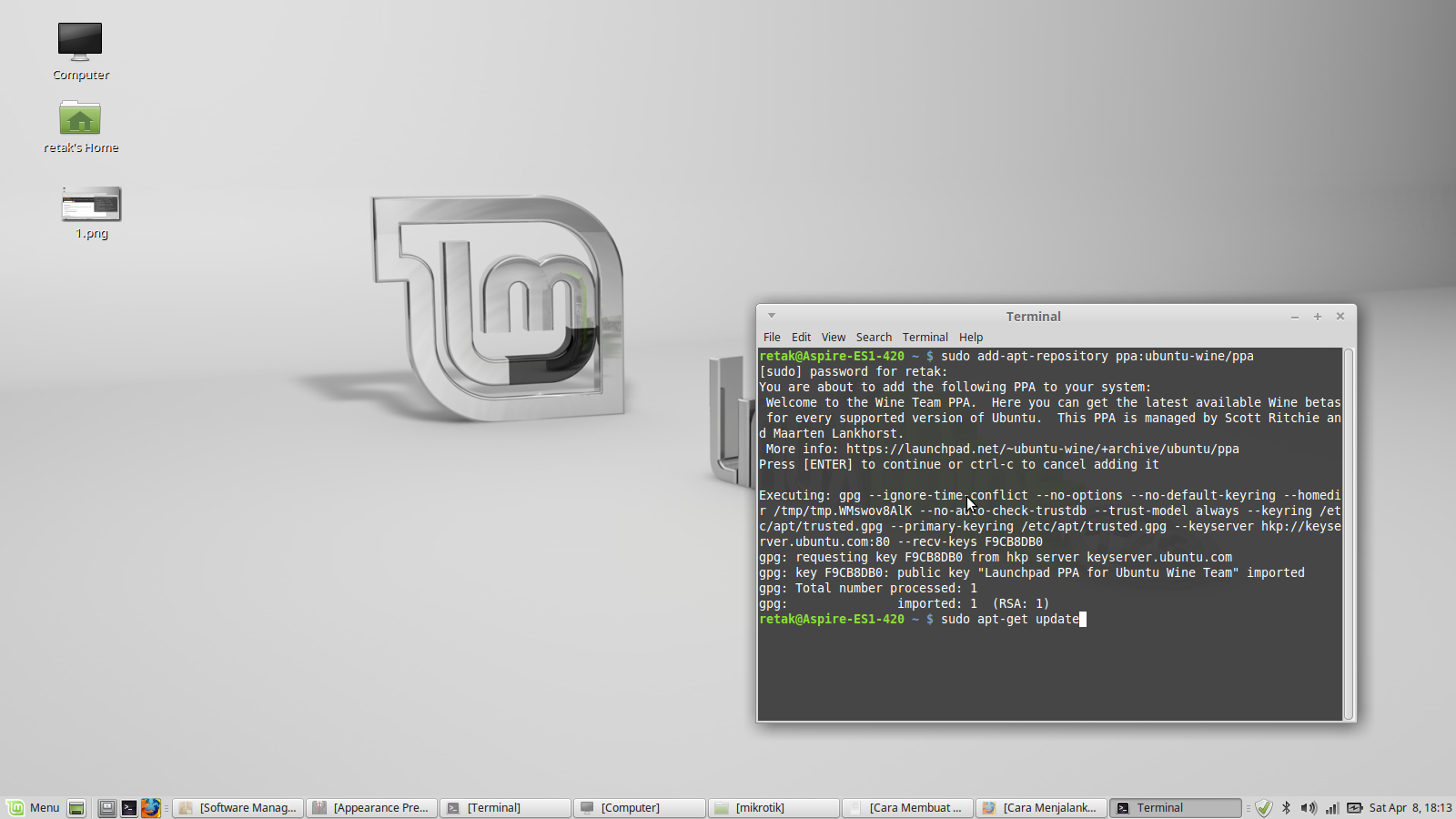Click the network signal icon in the tray
The width and height of the screenshot is (1456, 819).
[x=1330, y=807]
